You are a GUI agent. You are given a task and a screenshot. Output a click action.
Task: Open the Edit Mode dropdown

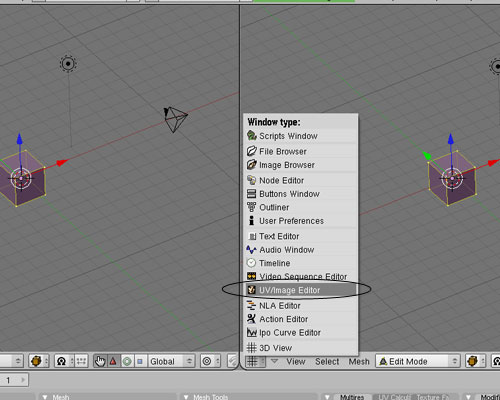click(418, 361)
